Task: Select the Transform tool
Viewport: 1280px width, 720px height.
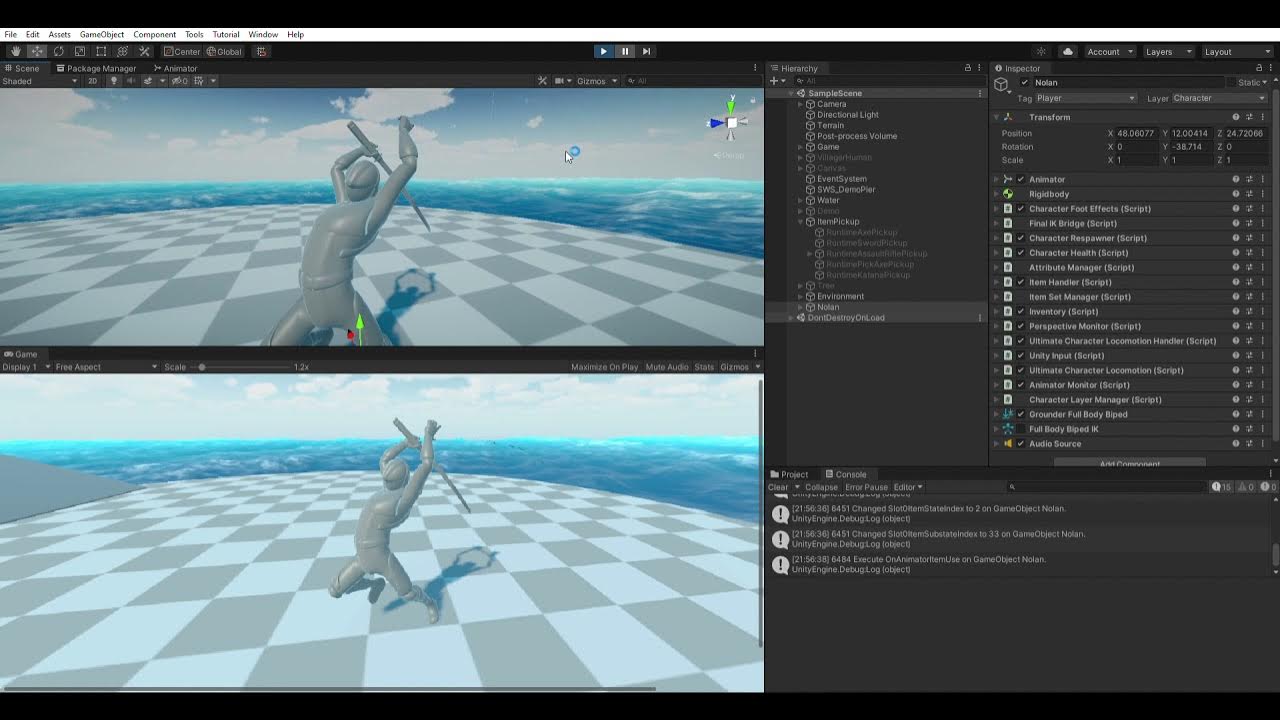Action: 123,51
